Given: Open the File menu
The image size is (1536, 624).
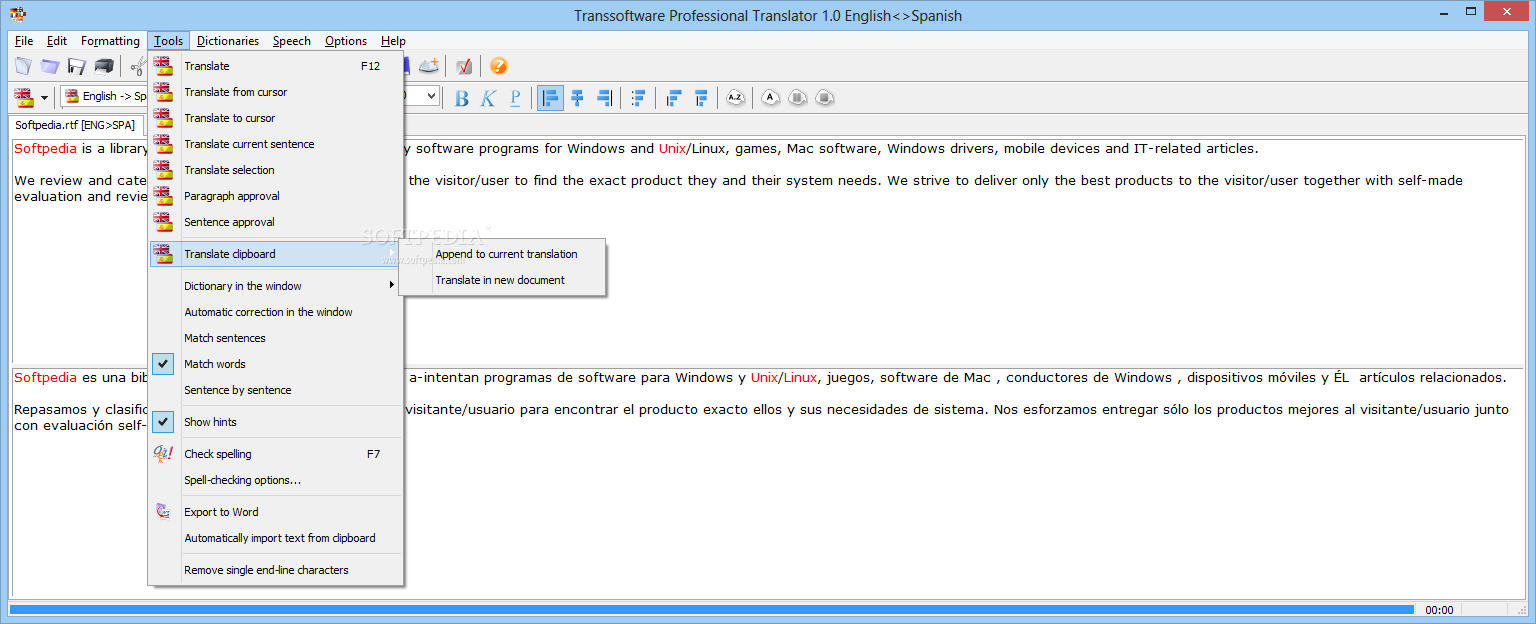Looking at the screenshot, I should point(24,41).
